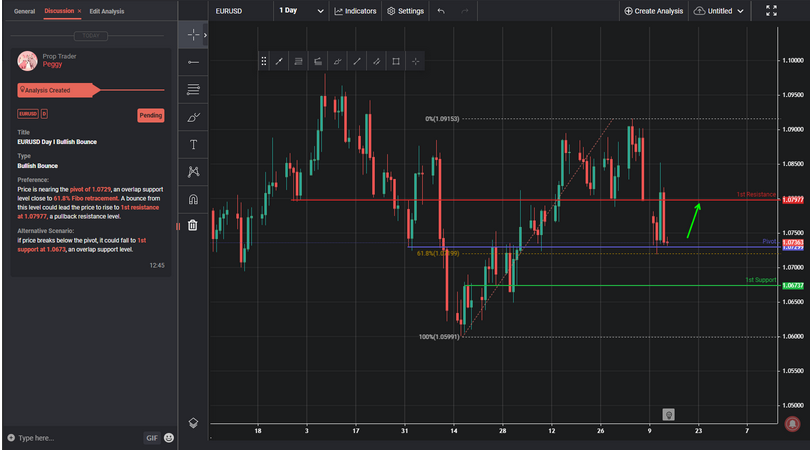Pick the small crosshair in floating toolbar
This screenshot has width=811, height=451.
point(415,62)
